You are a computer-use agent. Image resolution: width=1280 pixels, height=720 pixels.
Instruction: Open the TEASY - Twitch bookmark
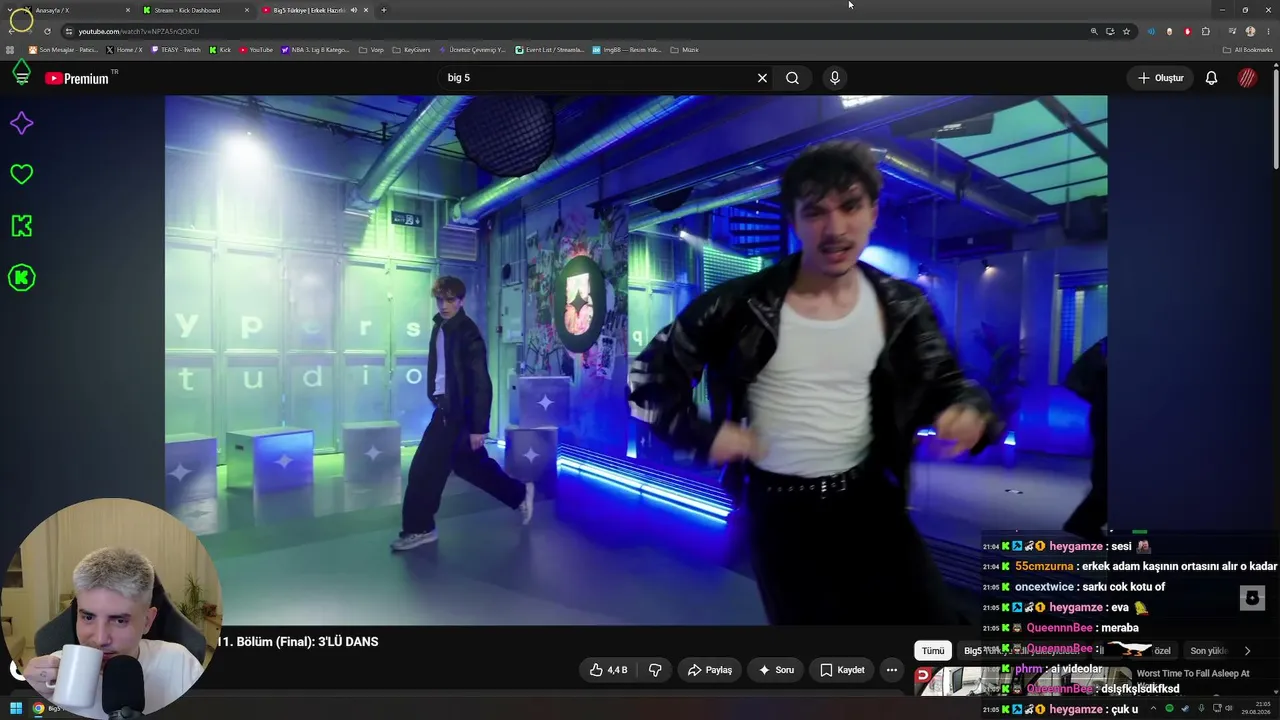click(x=176, y=49)
